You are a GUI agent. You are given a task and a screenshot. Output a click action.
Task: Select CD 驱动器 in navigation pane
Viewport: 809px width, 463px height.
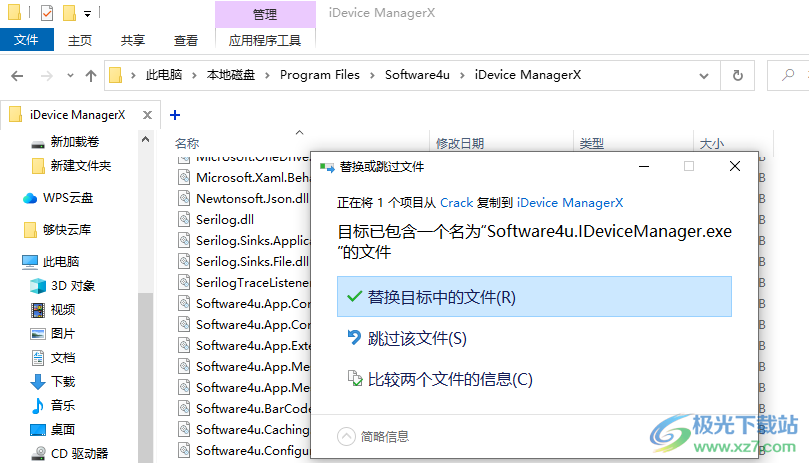(79, 453)
